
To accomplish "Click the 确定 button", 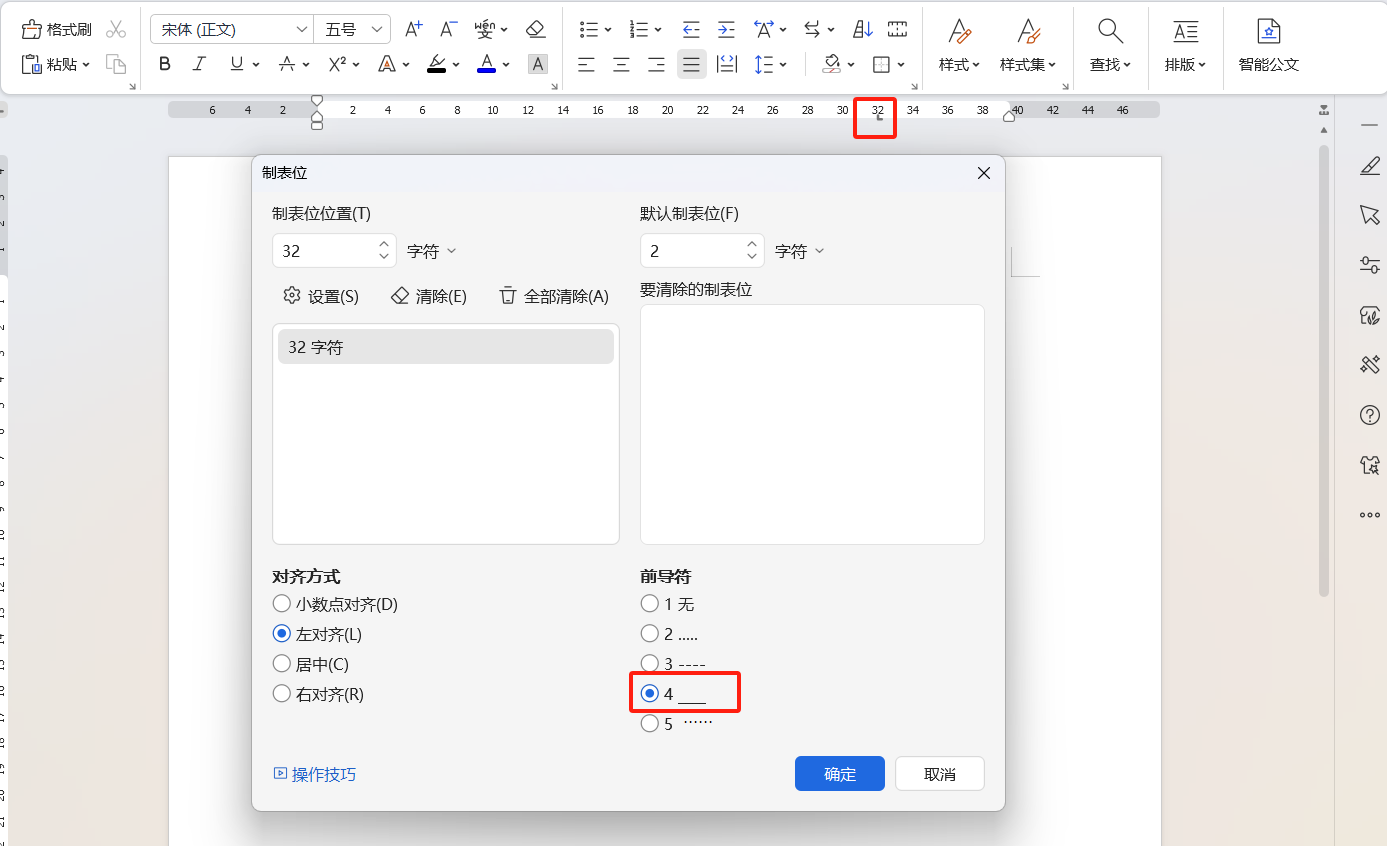I will click(839, 773).
